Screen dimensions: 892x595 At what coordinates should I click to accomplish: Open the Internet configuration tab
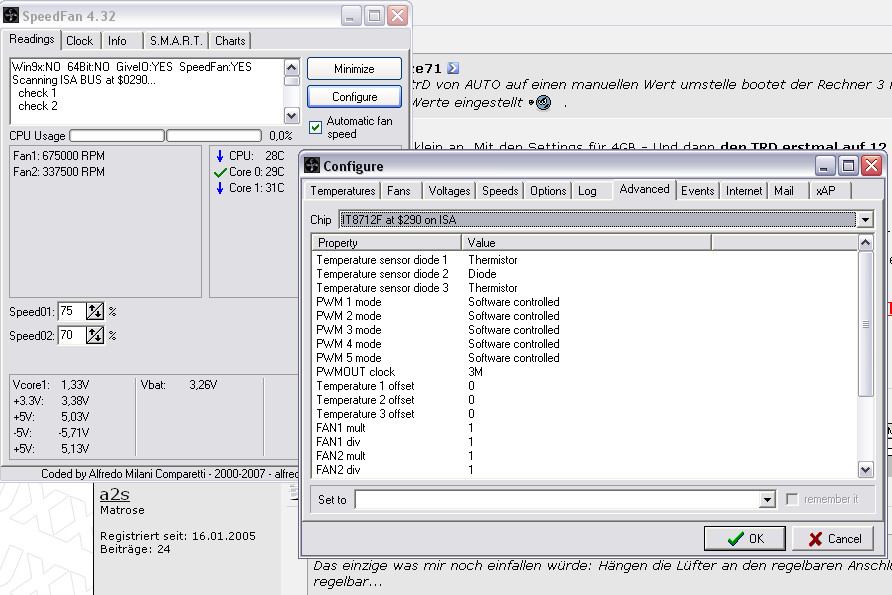tap(744, 191)
